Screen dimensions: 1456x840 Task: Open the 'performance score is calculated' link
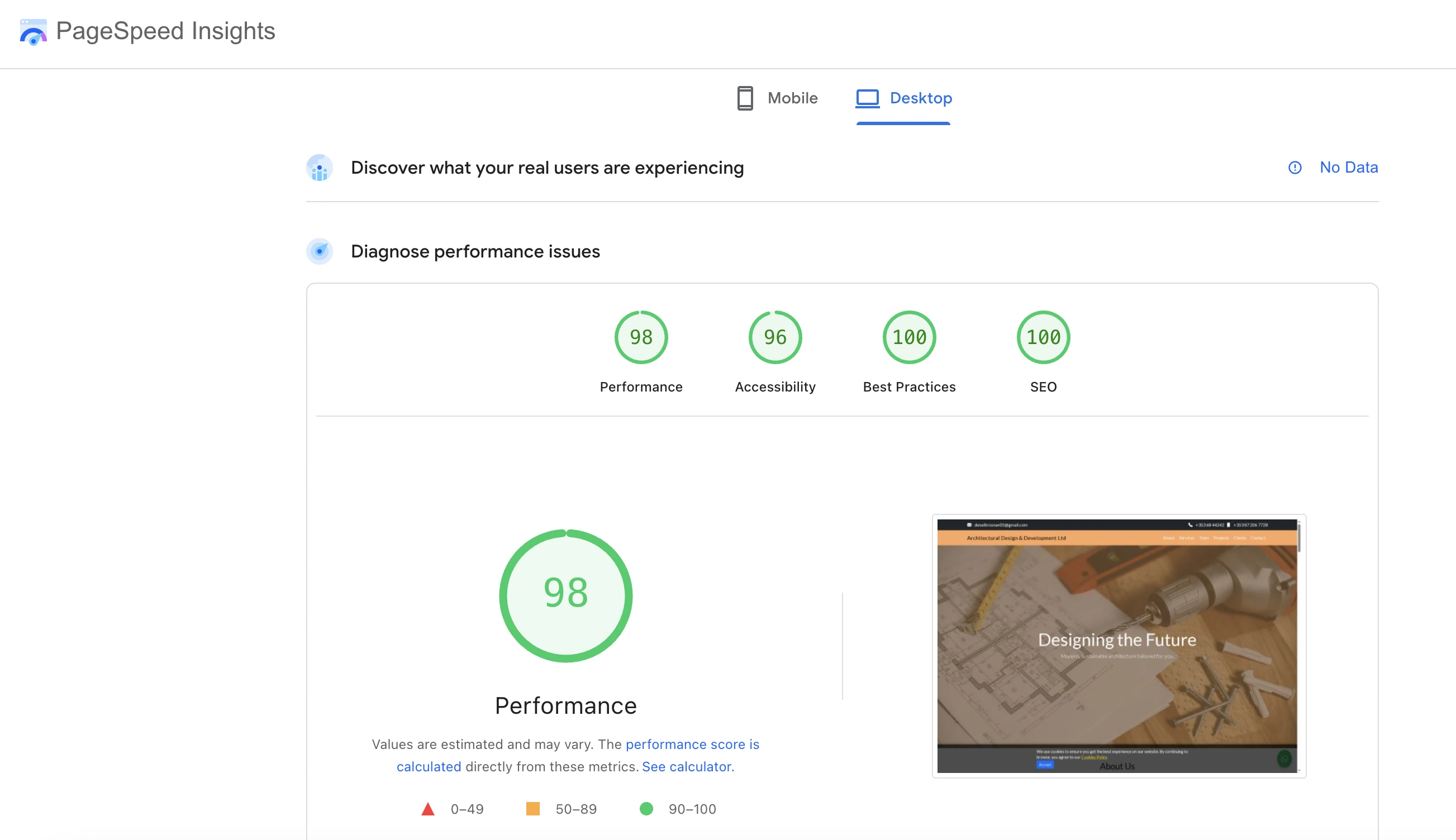[692, 744]
